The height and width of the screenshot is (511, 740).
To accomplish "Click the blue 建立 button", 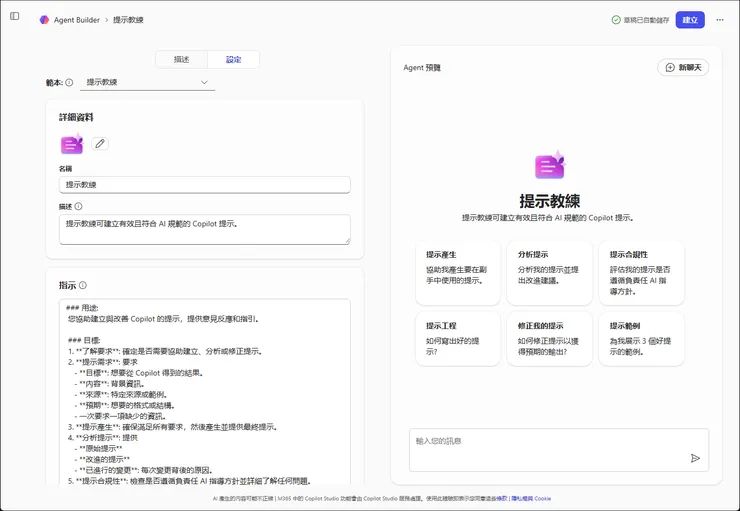I will coord(690,20).
